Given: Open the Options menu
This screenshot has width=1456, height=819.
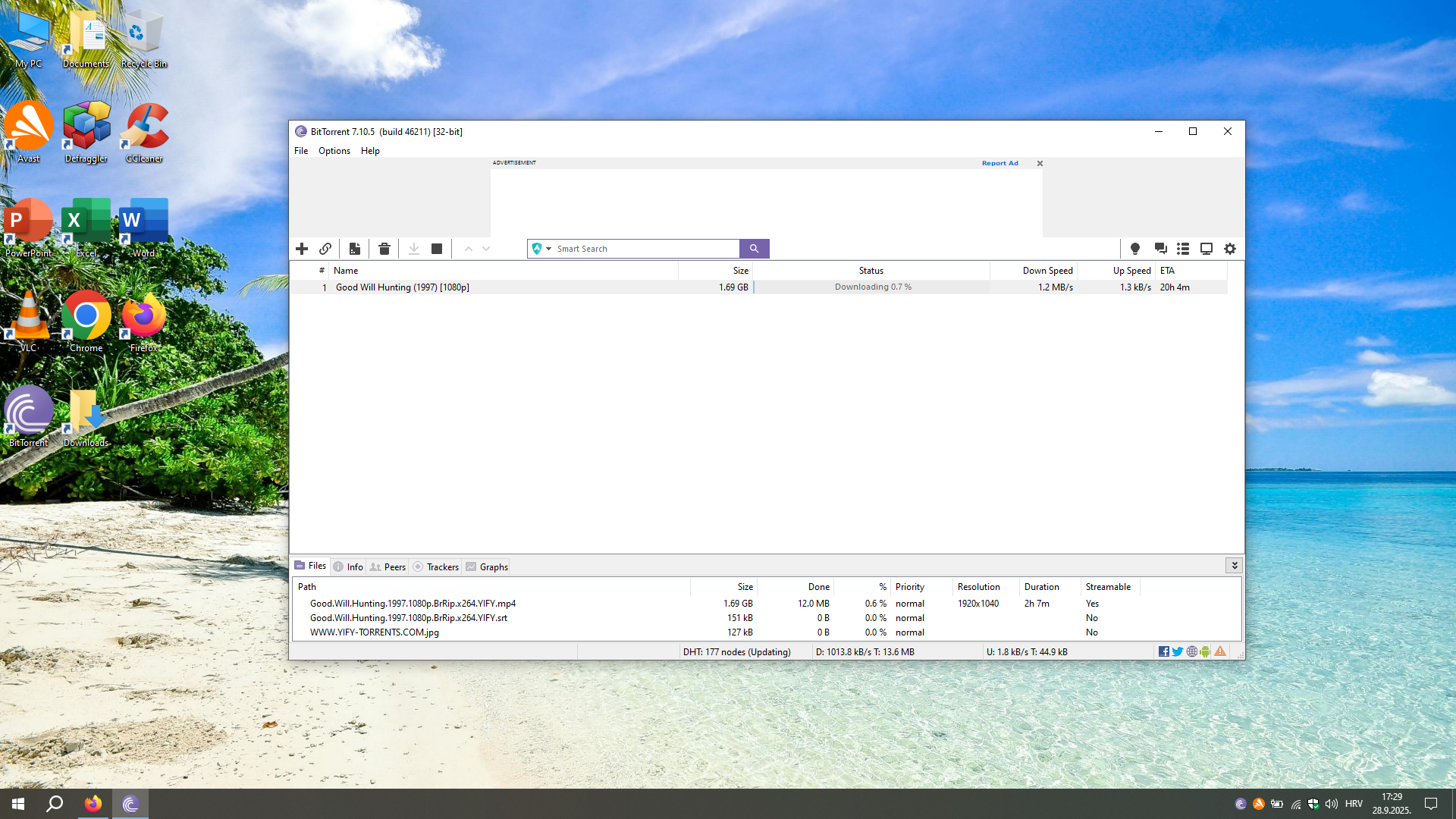Looking at the screenshot, I should (x=334, y=151).
